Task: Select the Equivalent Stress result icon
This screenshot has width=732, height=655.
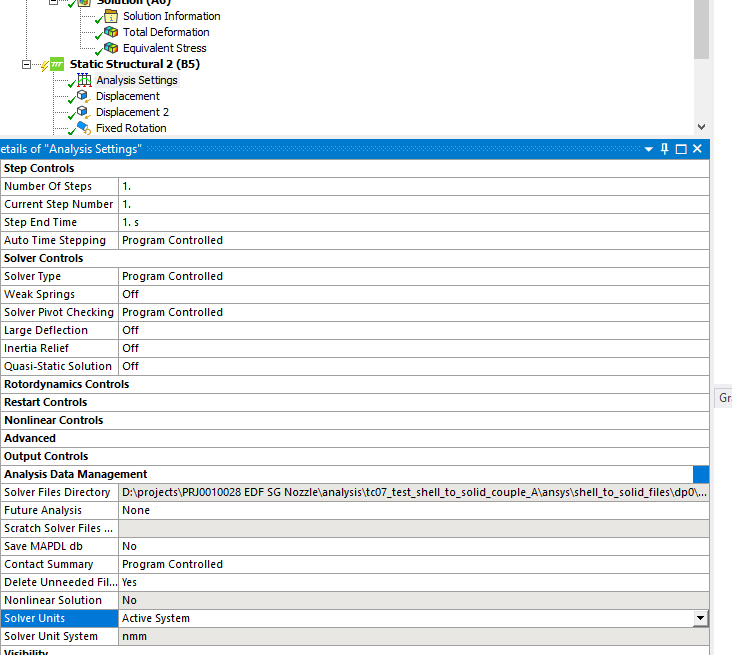Action: (x=111, y=48)
